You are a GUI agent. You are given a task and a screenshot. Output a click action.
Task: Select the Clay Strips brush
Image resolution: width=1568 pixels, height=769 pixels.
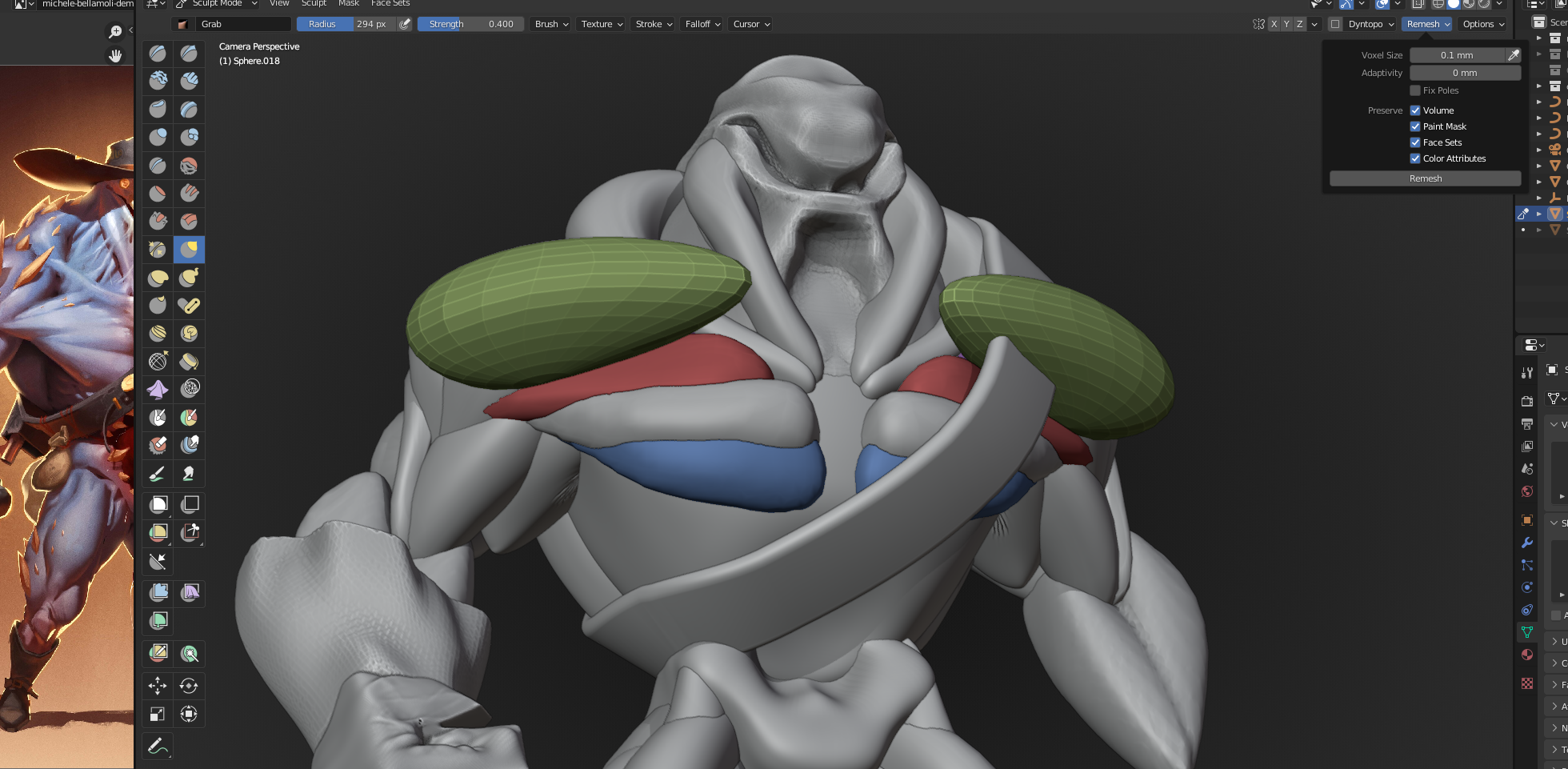point(189,81)
